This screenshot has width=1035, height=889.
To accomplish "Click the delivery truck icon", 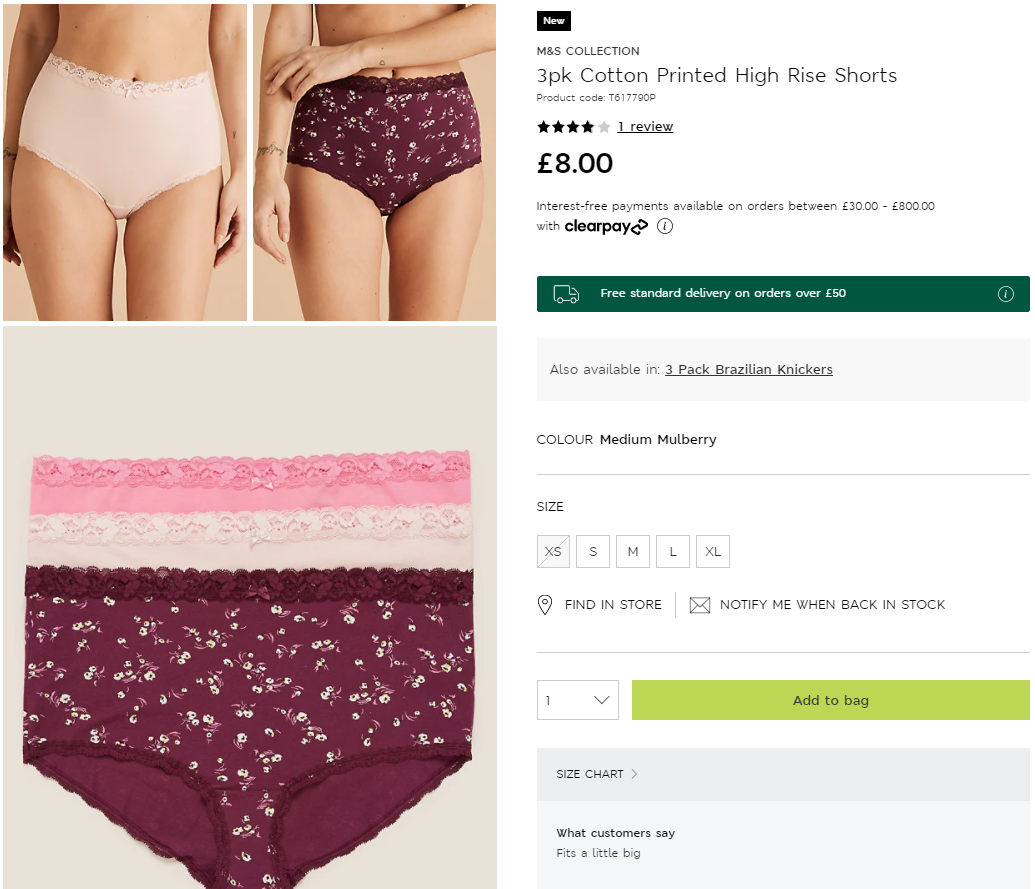I will (567, 294).
